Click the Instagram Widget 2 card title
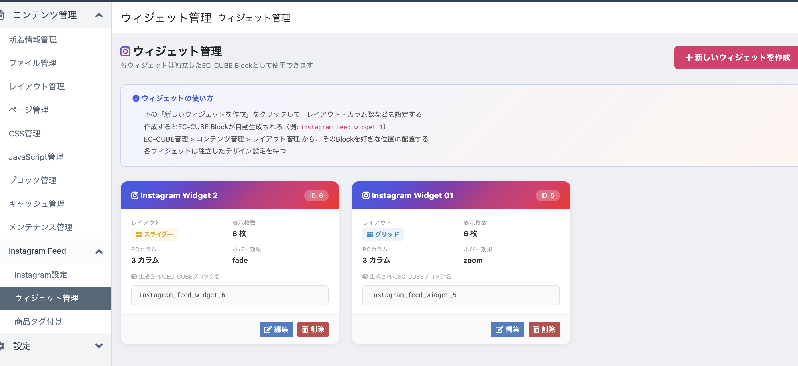Screen dimensions: 798x366 click(179, 195)
